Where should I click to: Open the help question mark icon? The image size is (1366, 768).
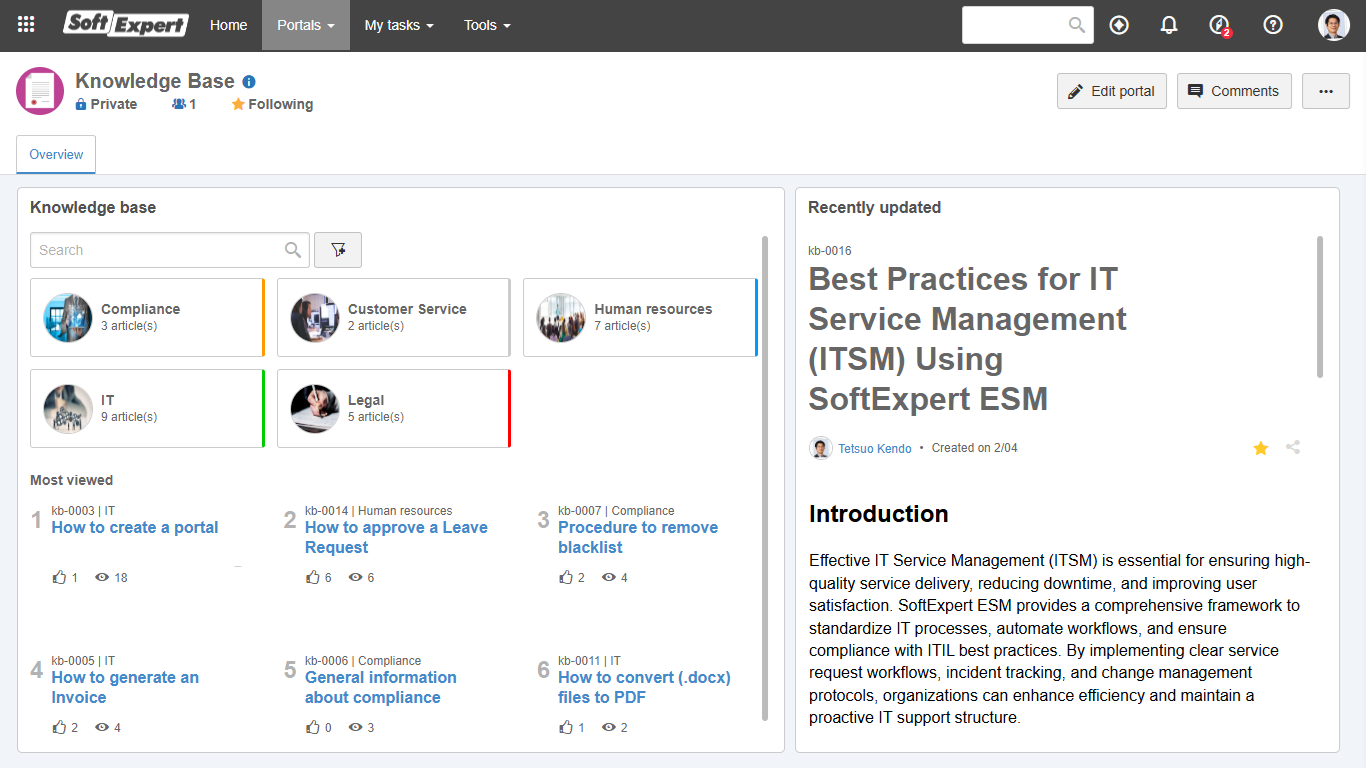point(1273,25)
